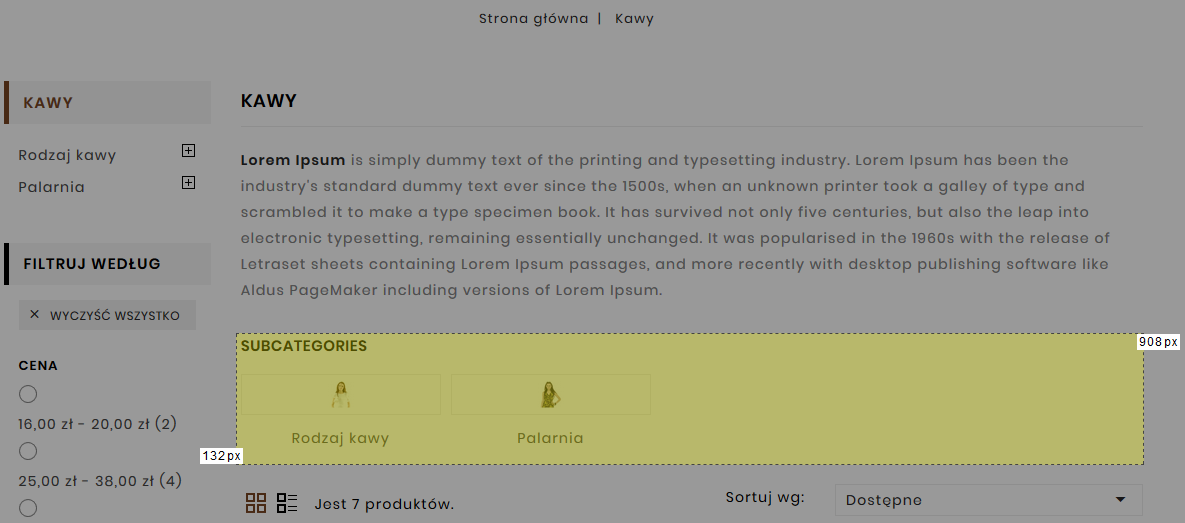Click the KAWY sidebar heading
Image resolution: width=1185 pixels, height=523 pixels.
click(x=48, y=102)
